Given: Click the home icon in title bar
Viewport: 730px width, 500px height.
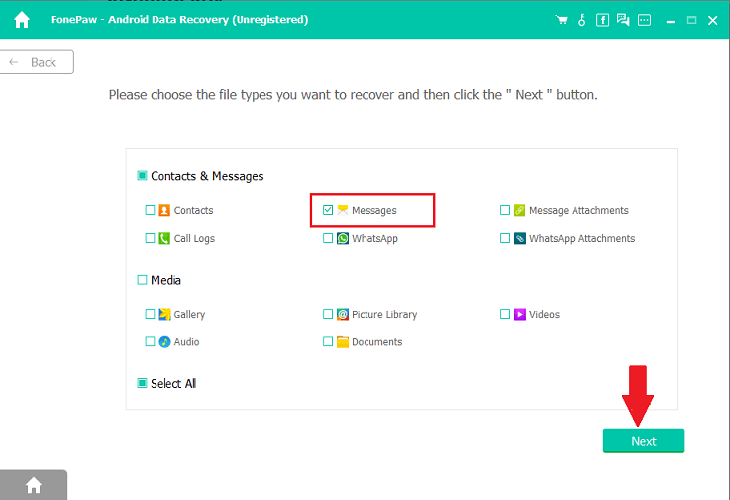Looking at the screenshot, I should [x=22, y=20].
